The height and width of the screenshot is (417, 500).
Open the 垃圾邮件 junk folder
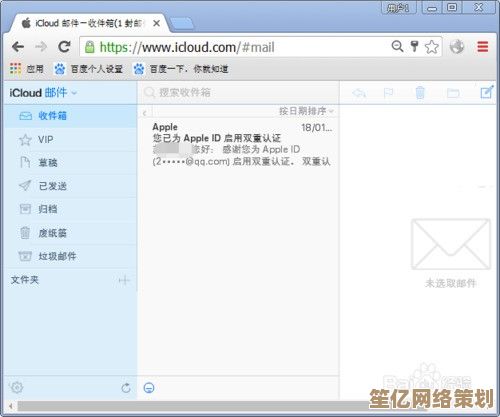coord(71,256)
